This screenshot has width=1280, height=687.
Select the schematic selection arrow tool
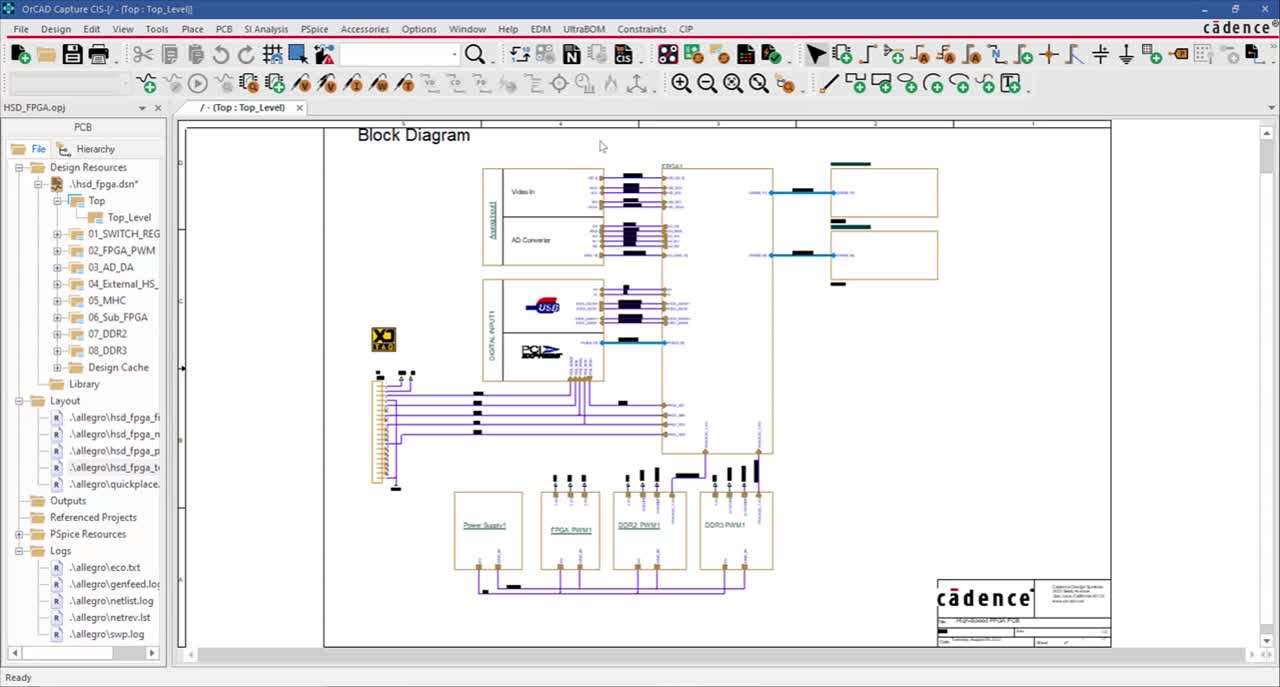click(x=818, y=55)
